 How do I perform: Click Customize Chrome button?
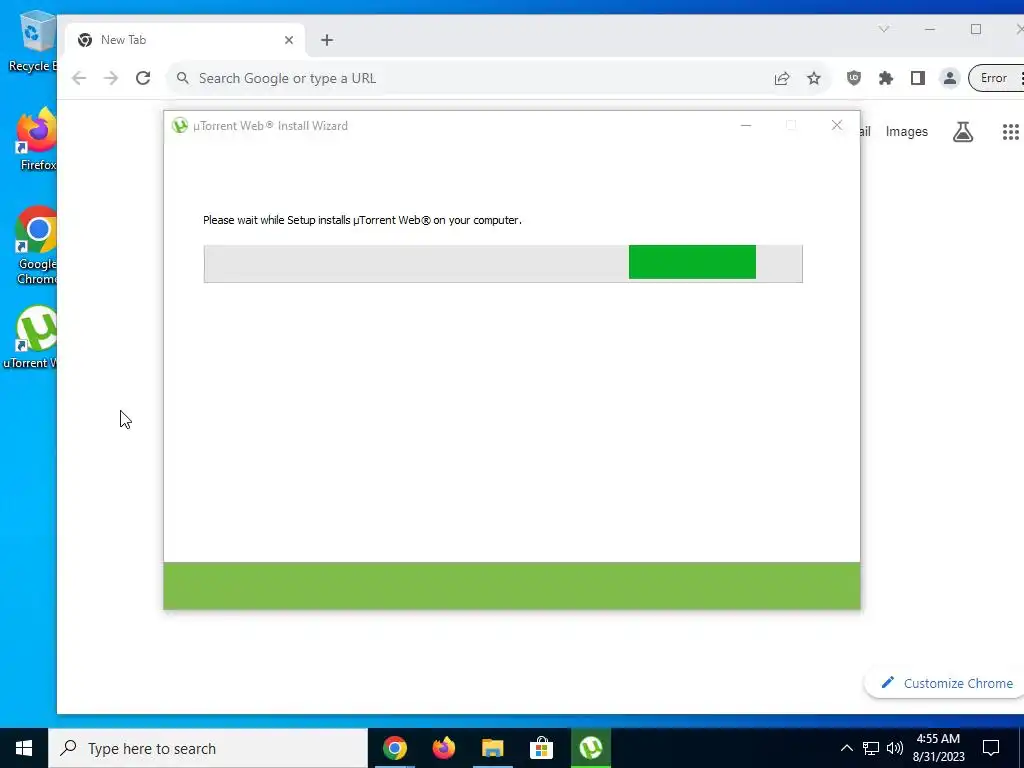(945, 683)
